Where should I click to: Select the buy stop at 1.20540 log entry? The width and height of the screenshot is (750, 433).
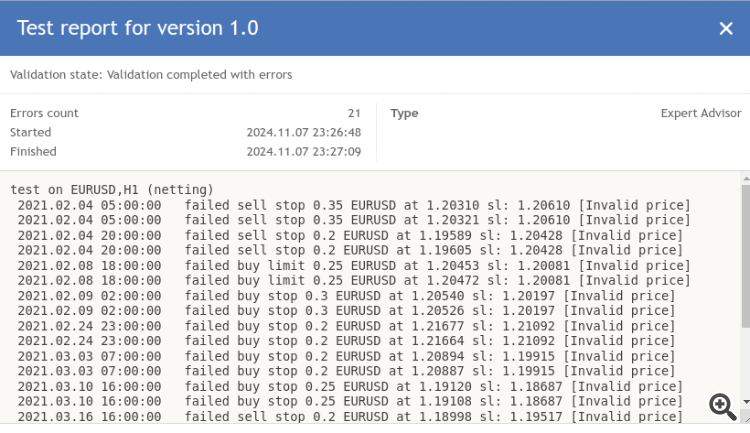tap(346, 296)
